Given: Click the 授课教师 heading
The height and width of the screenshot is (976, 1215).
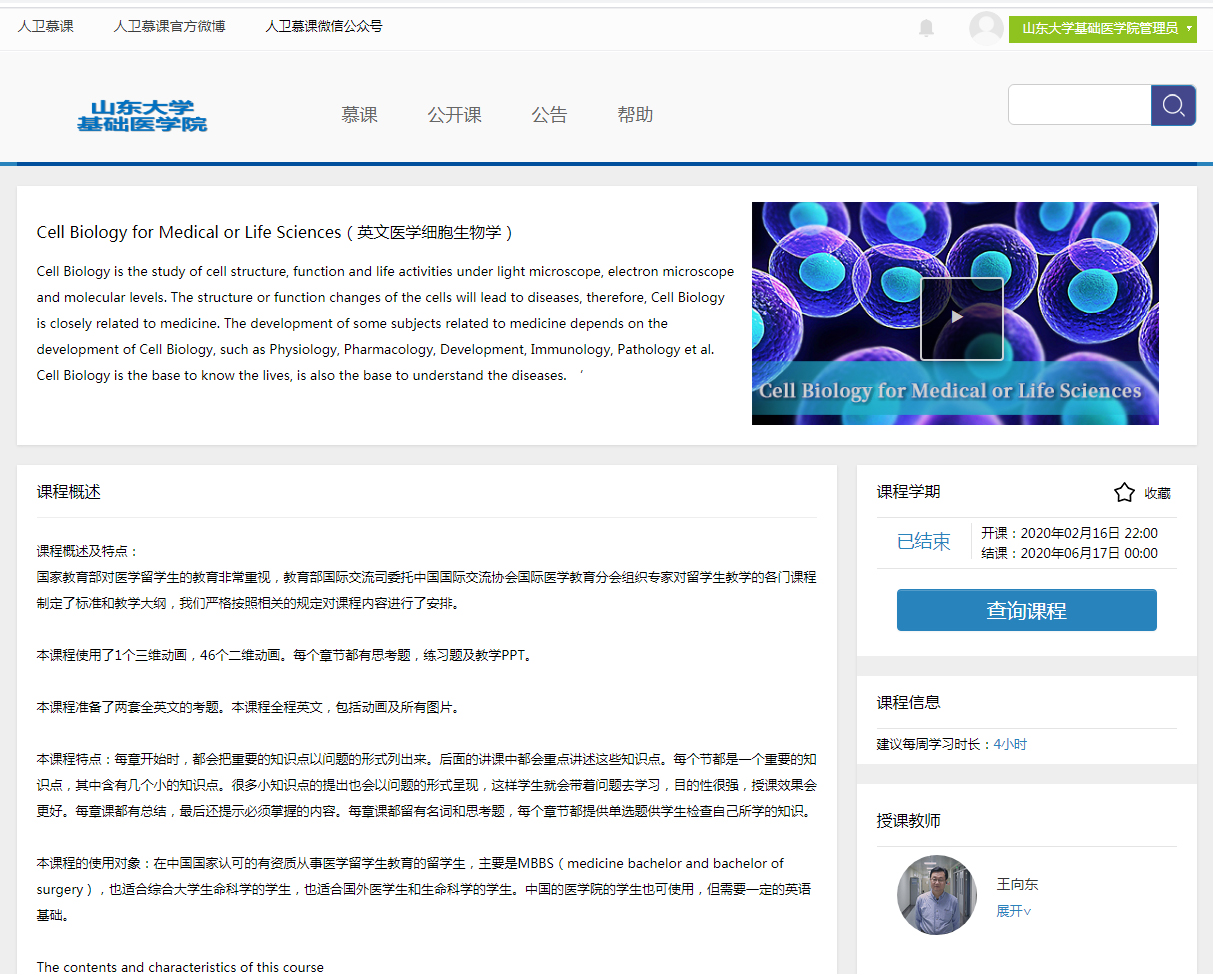Looking at the screenshot, I should click(x=909, y=821).
